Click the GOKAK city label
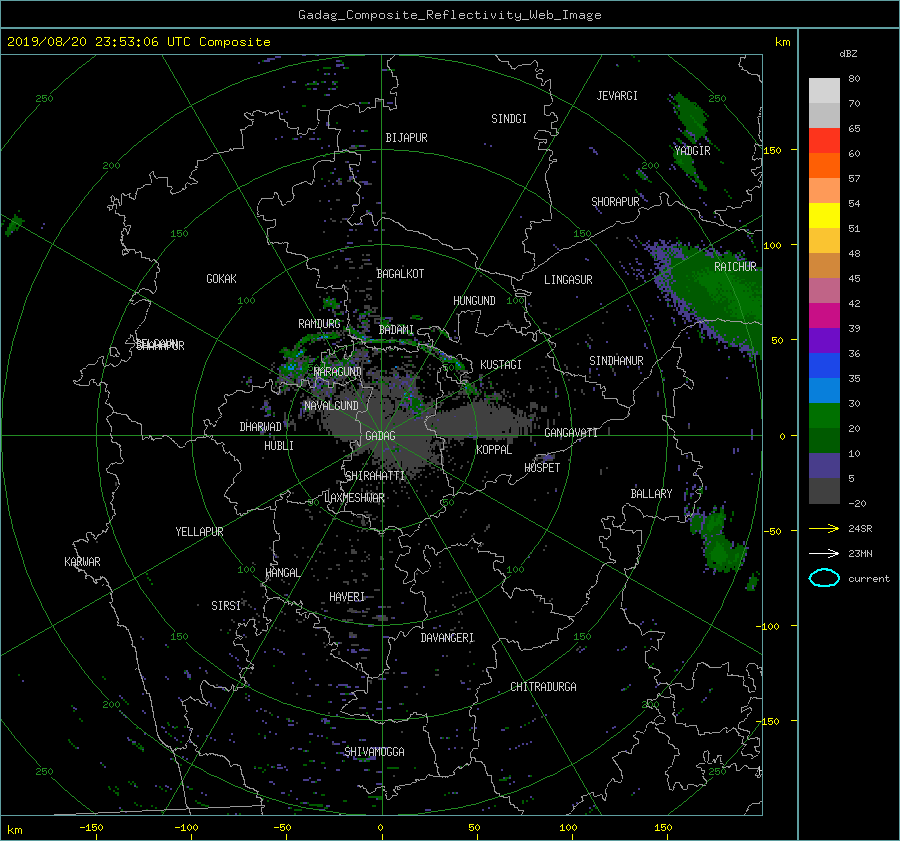Image resolution: width=900 pixels, height=841 pixels. [x=222, y=279]
